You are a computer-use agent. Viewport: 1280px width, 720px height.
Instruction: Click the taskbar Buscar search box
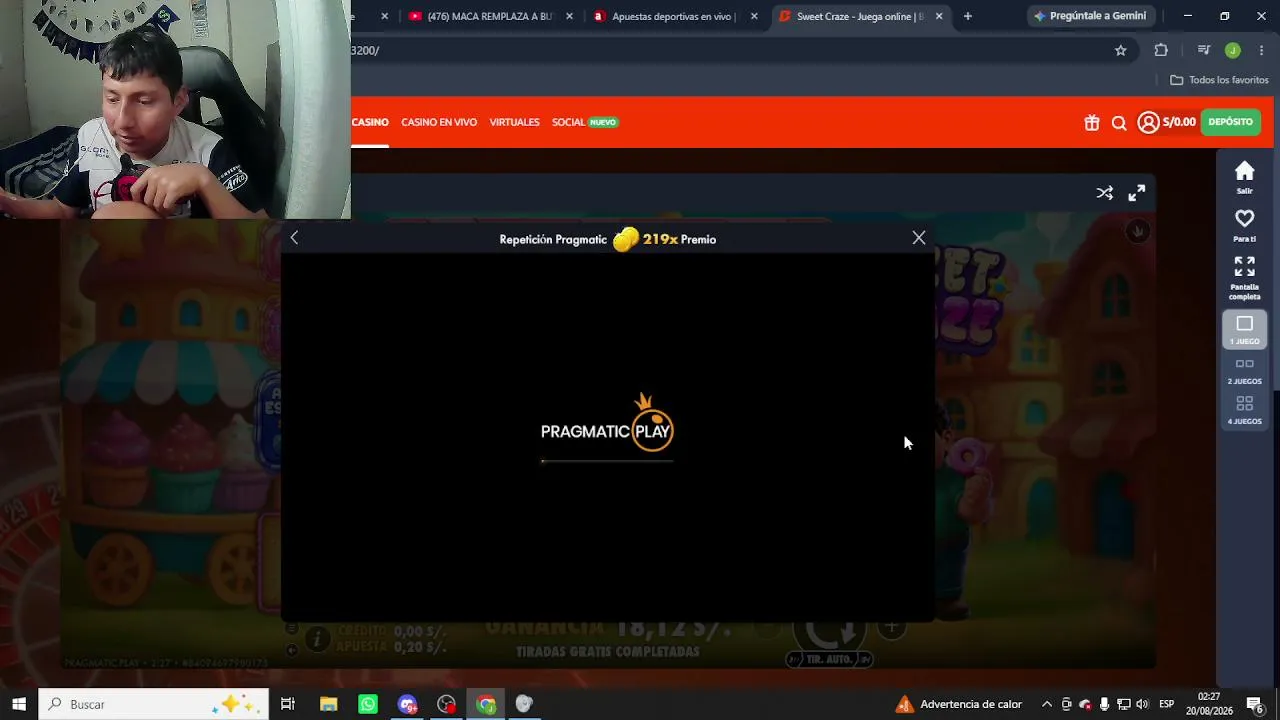[x=154, y=704]
